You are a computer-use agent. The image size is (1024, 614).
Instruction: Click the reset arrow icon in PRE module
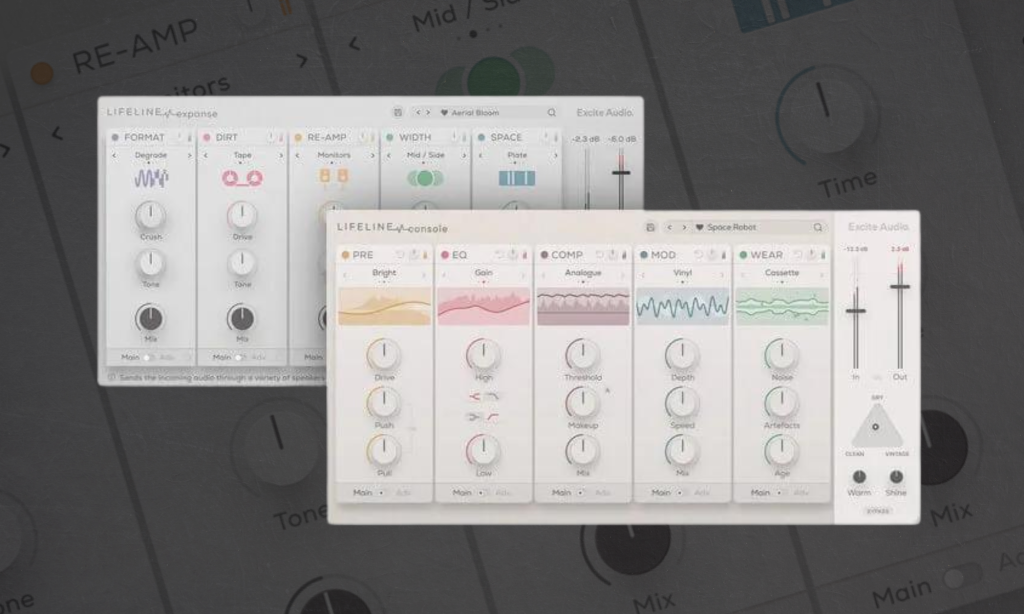pos(401,255)
